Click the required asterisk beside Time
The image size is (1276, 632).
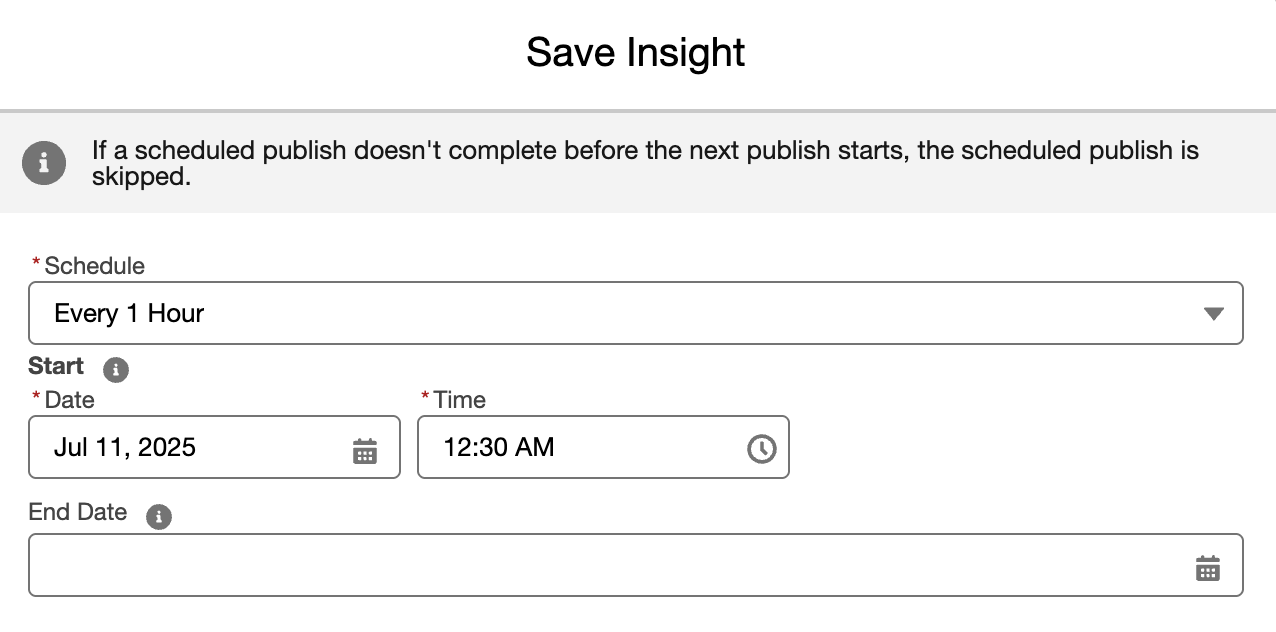426,398
